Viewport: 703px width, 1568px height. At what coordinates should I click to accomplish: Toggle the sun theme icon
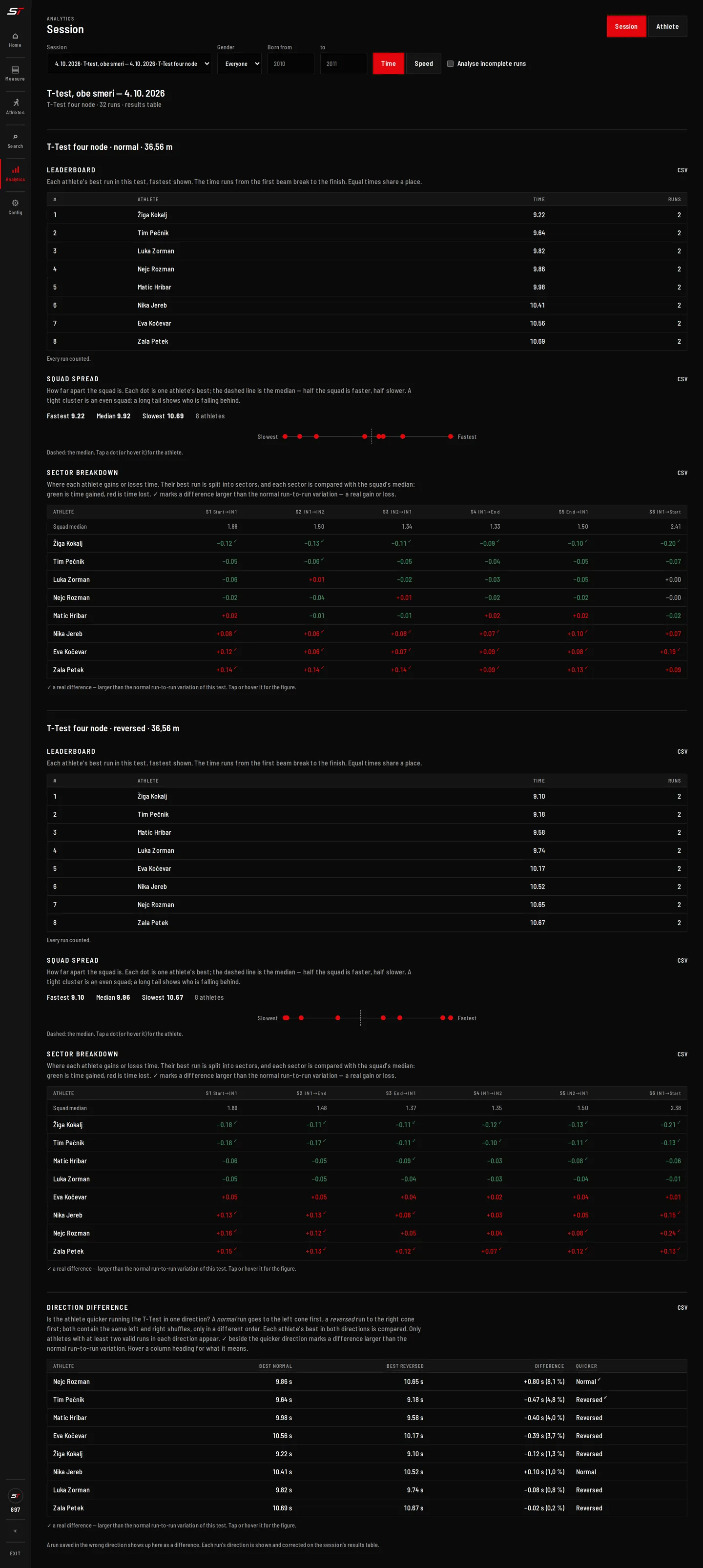coord(15,1531)
